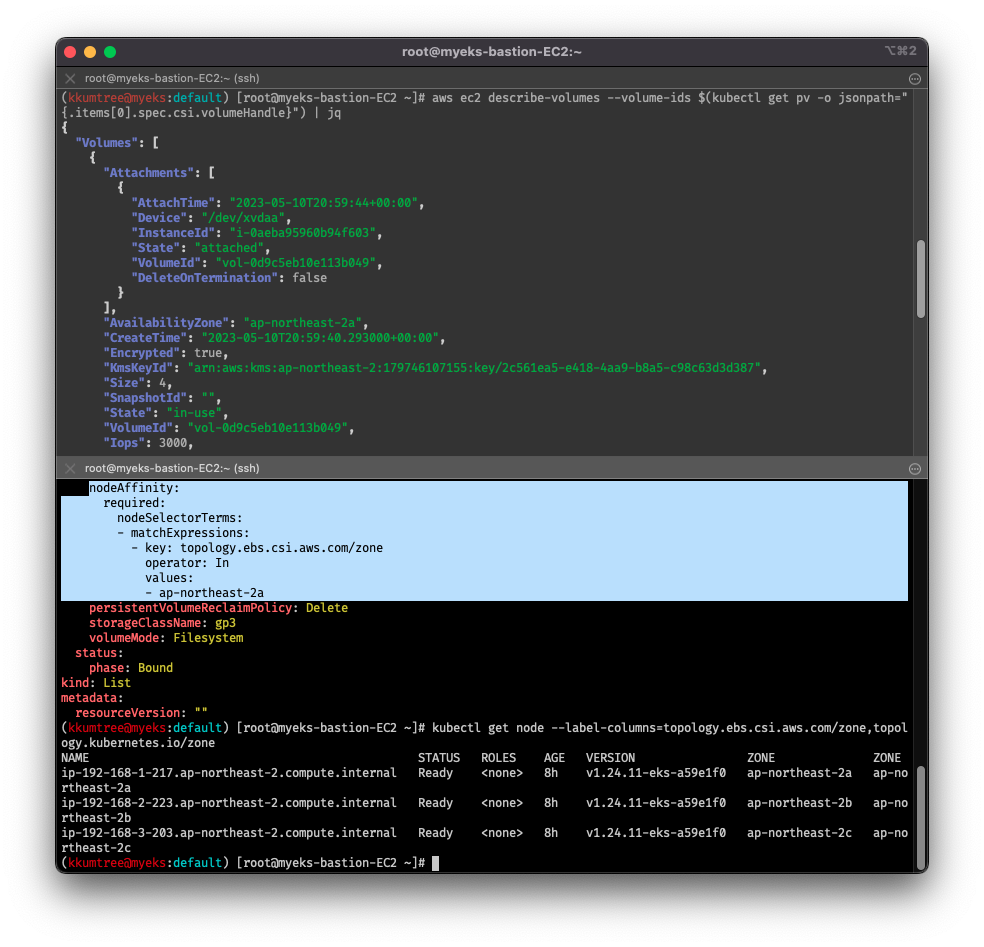Viewport: 984px width, 947px height.
Task: Click the bottom pane scrollbar thumb
Action: [921, 816]
